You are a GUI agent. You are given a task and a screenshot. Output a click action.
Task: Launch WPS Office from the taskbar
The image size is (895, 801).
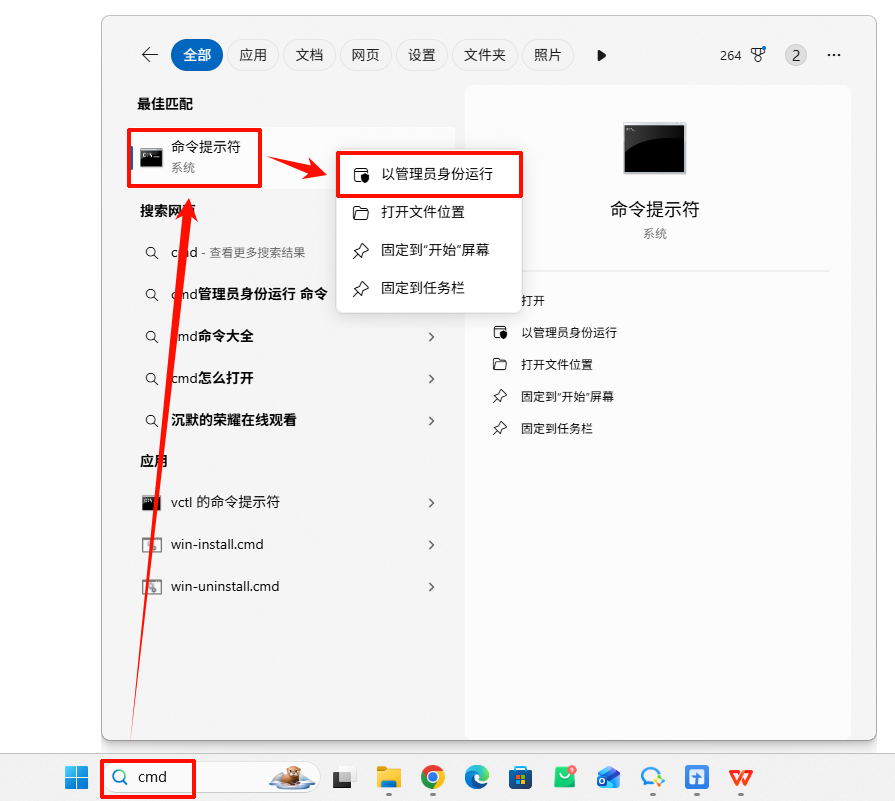(740, 778)
